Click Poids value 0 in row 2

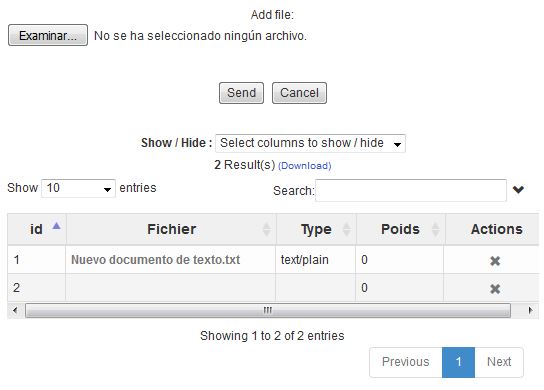point(364,288)
